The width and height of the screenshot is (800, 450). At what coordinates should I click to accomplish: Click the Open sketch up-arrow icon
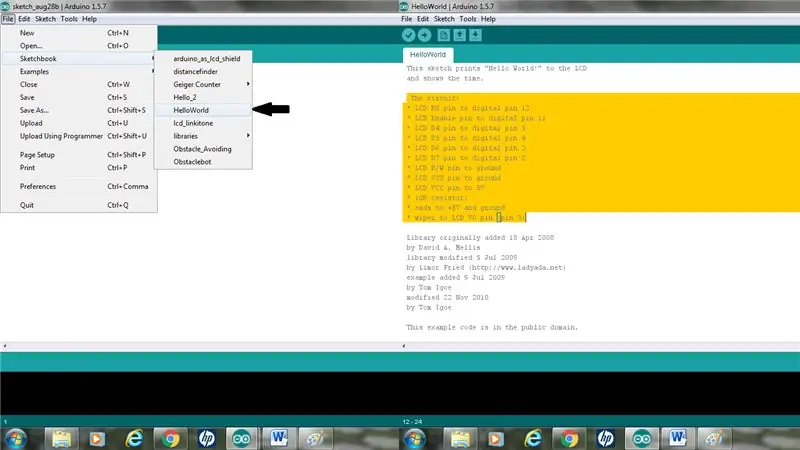460,35
